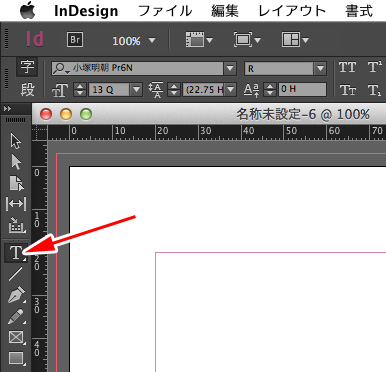386x372 pixels.
Task: Pick the Line tool
Action: pyautogui.click(x=15, y=274)
